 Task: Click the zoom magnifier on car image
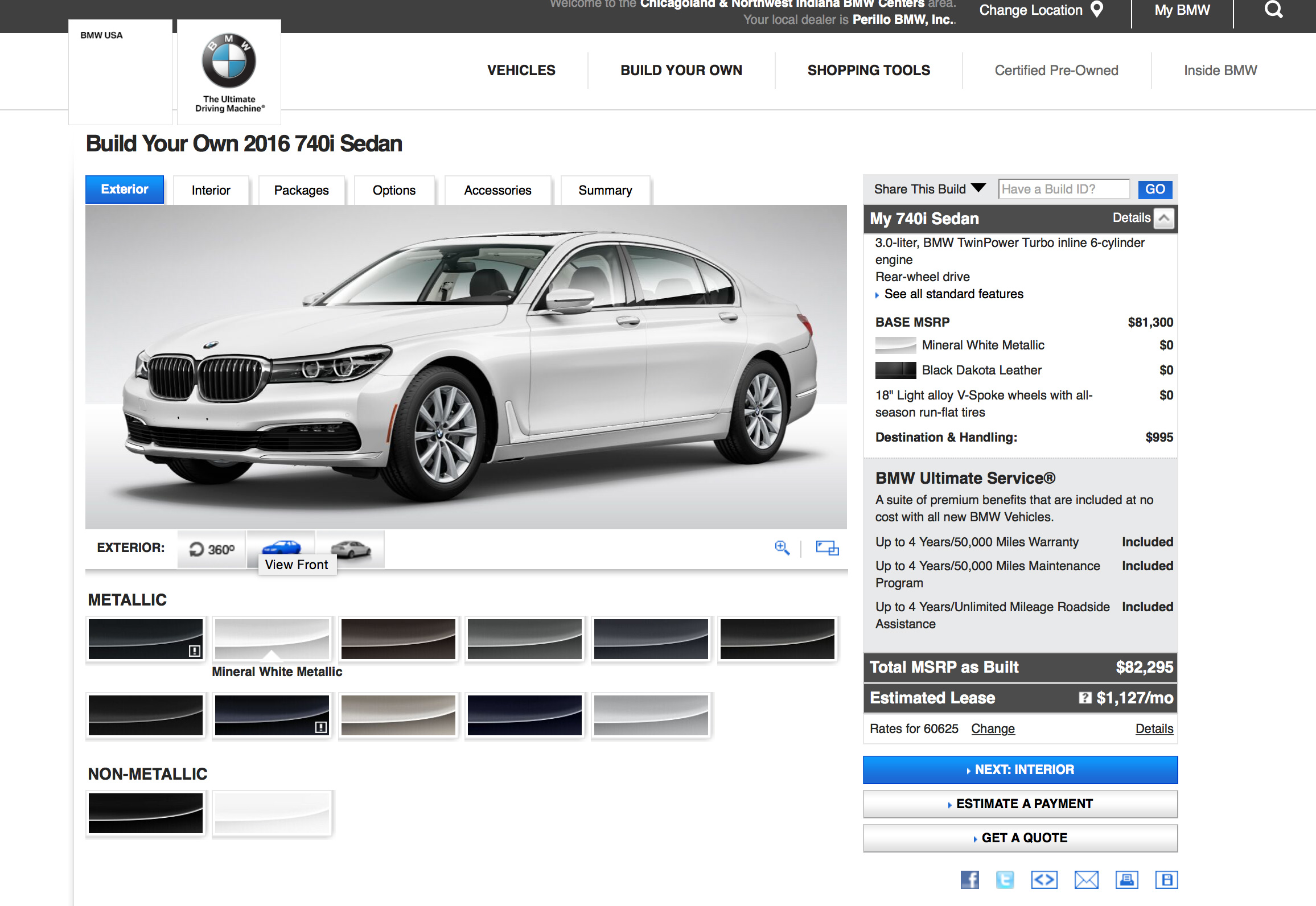[x=782, y=548]
